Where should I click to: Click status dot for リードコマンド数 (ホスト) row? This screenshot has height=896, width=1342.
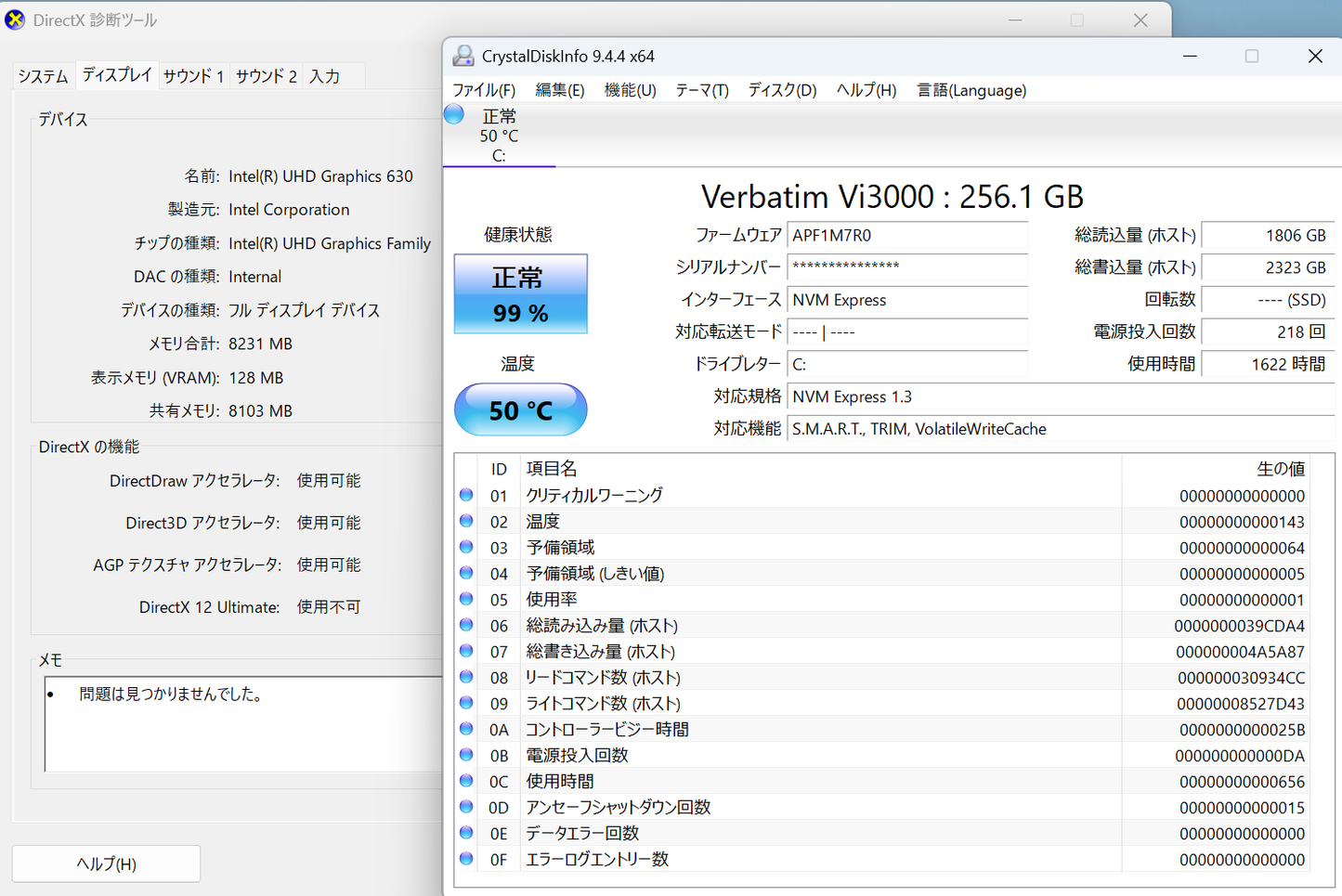click(x=466, y=677)
